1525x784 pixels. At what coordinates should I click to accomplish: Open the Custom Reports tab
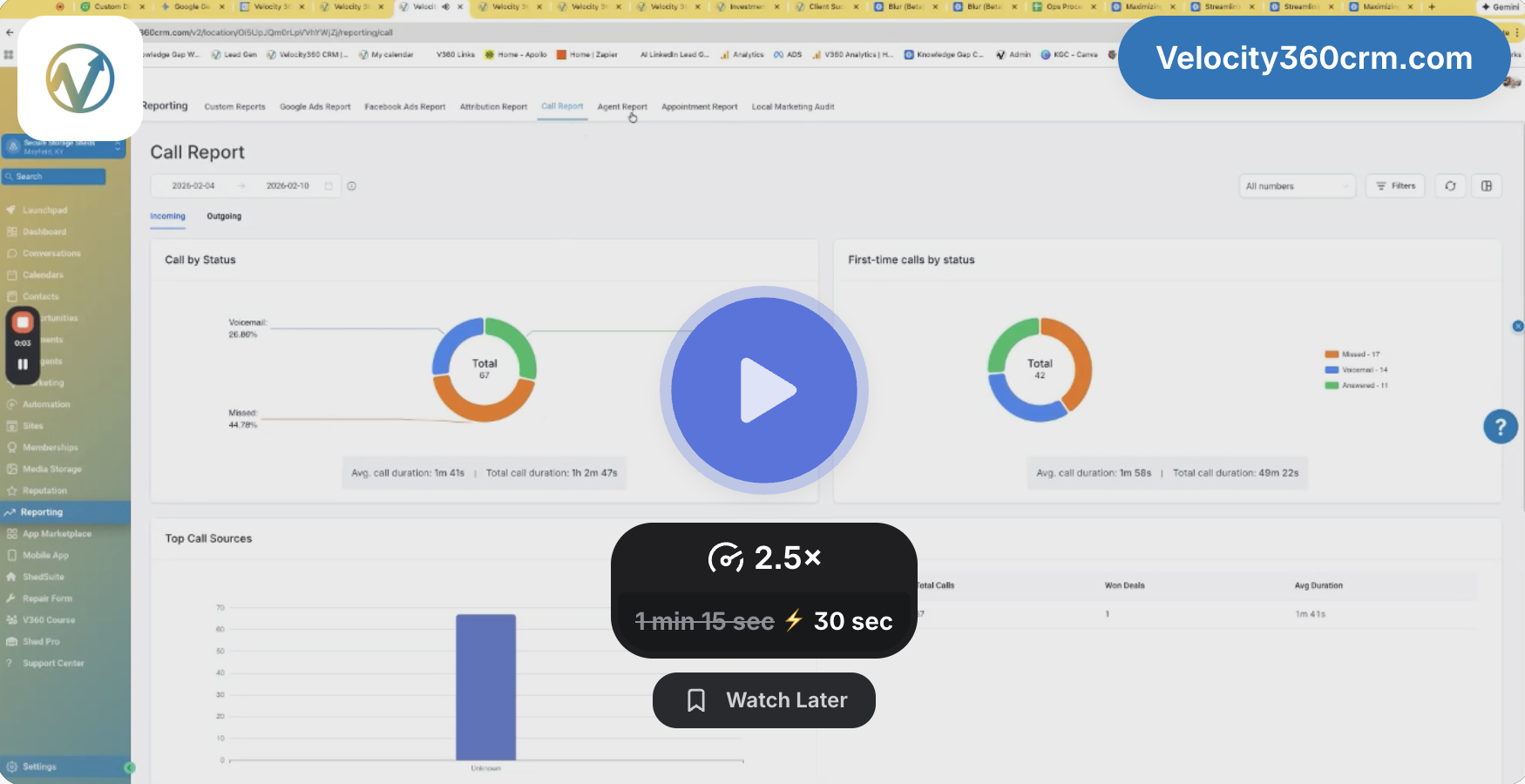click(234, 107)
